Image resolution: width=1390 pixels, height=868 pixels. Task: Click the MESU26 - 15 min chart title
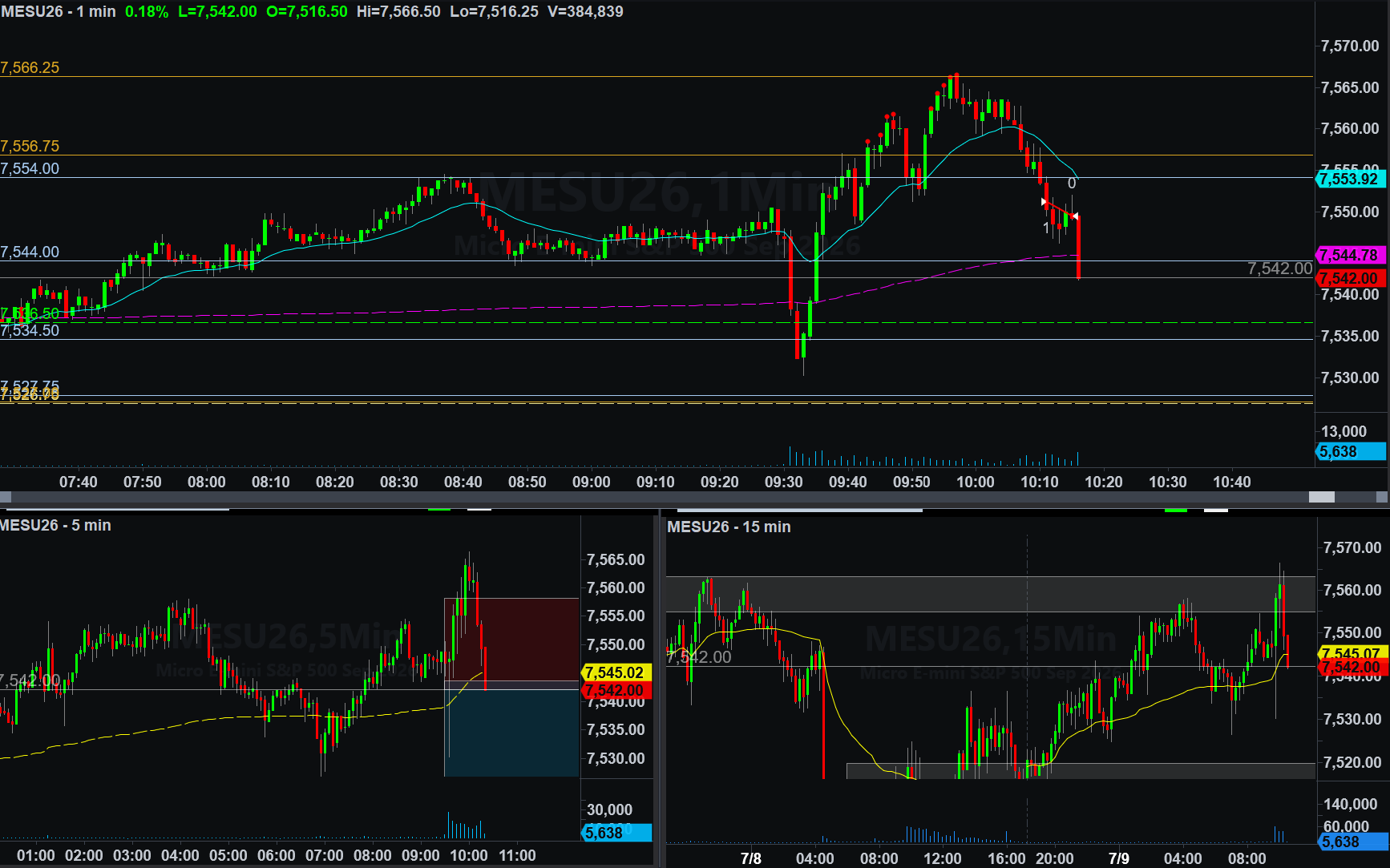coord(729,527)
